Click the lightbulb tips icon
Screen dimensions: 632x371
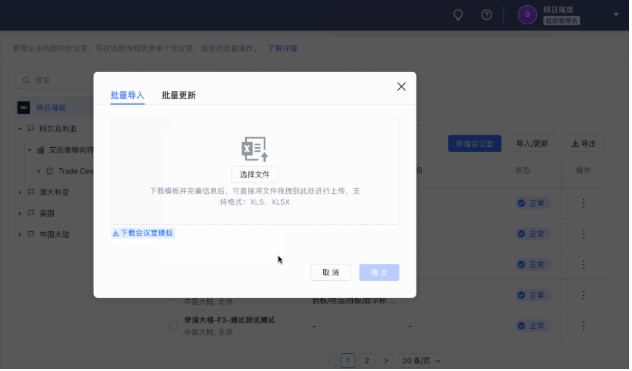[x=459, y=15]
